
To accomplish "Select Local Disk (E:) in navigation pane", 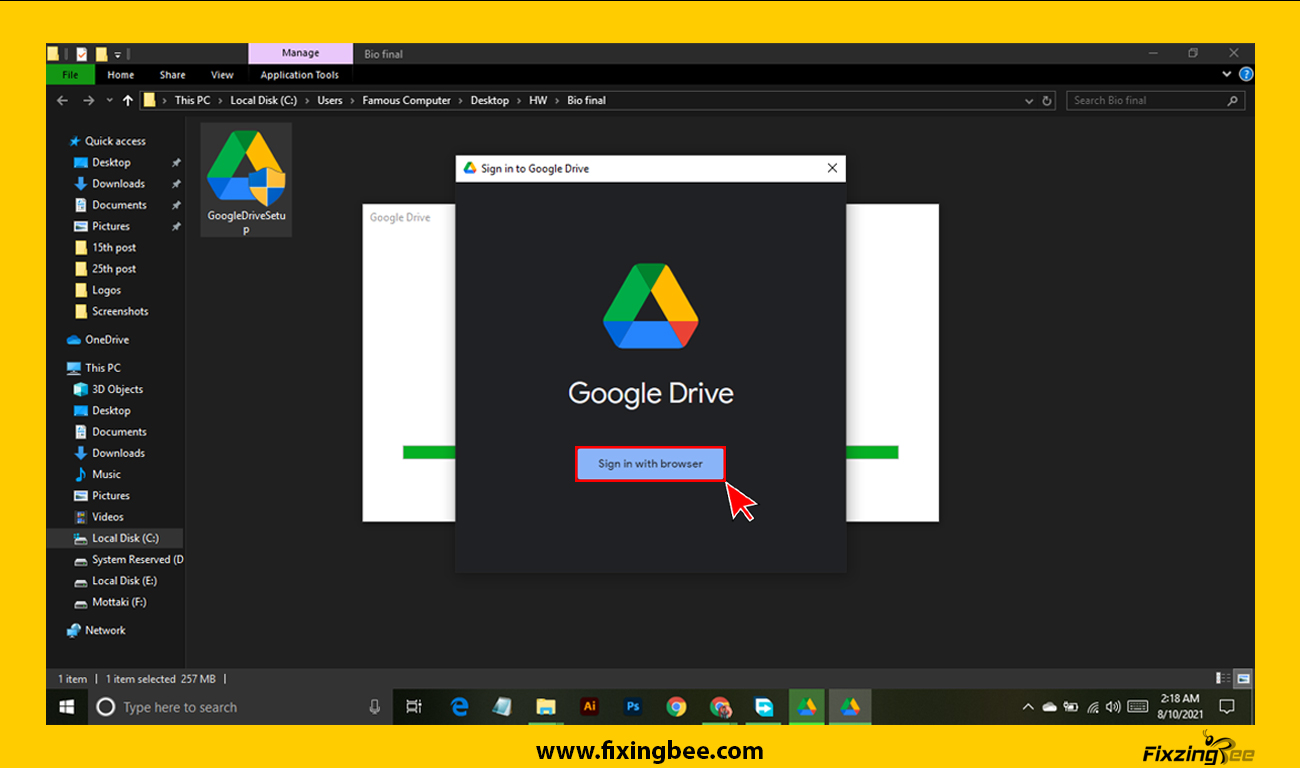I will (124, 581).
